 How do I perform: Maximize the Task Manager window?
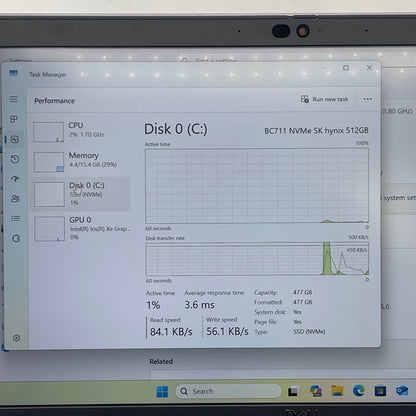tap(346, 68)
